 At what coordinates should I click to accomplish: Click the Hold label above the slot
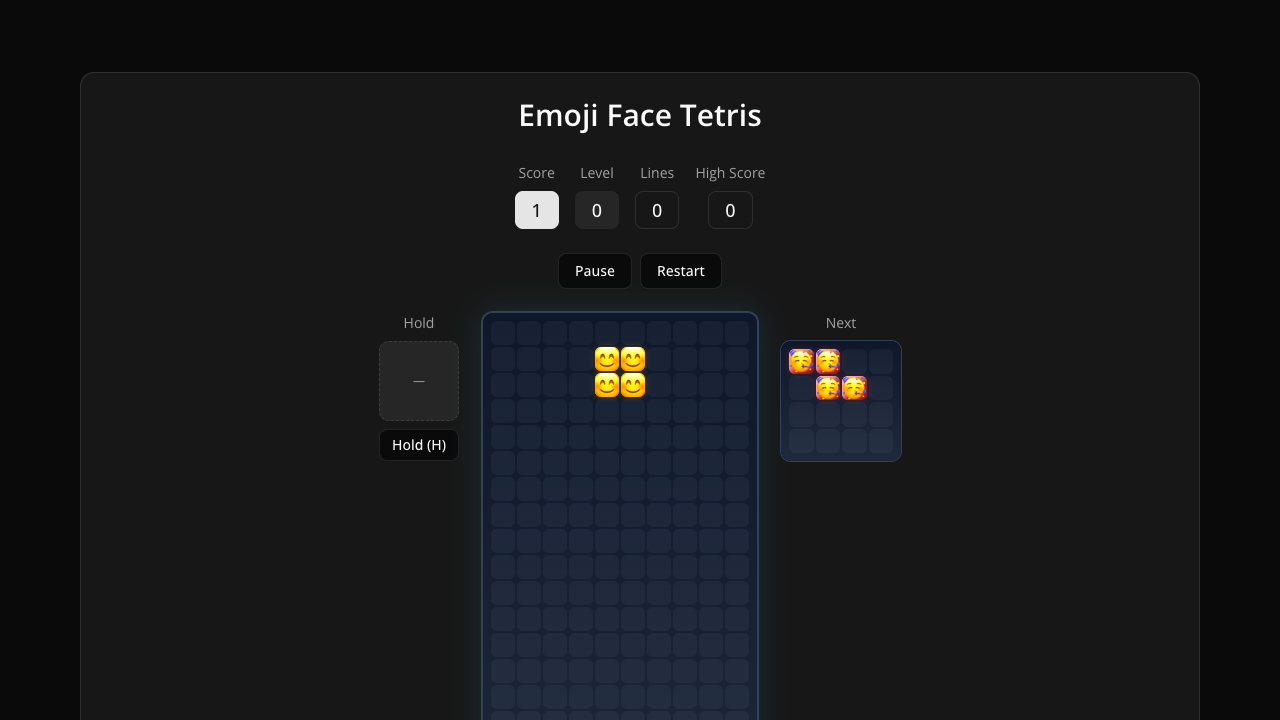[419, 323]
